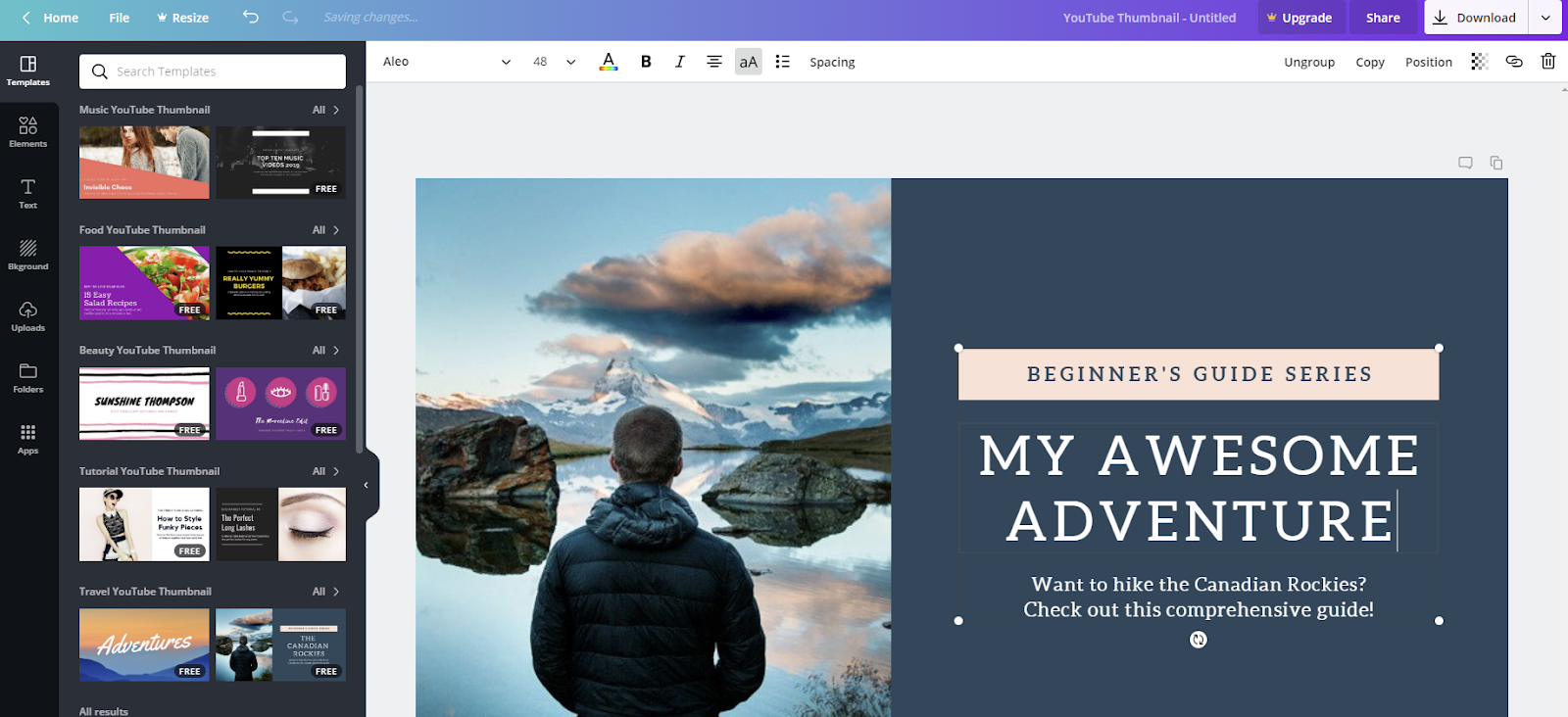The image size is (1568, 717).
Task: Expand the download options arrow
Action: 1545,18
